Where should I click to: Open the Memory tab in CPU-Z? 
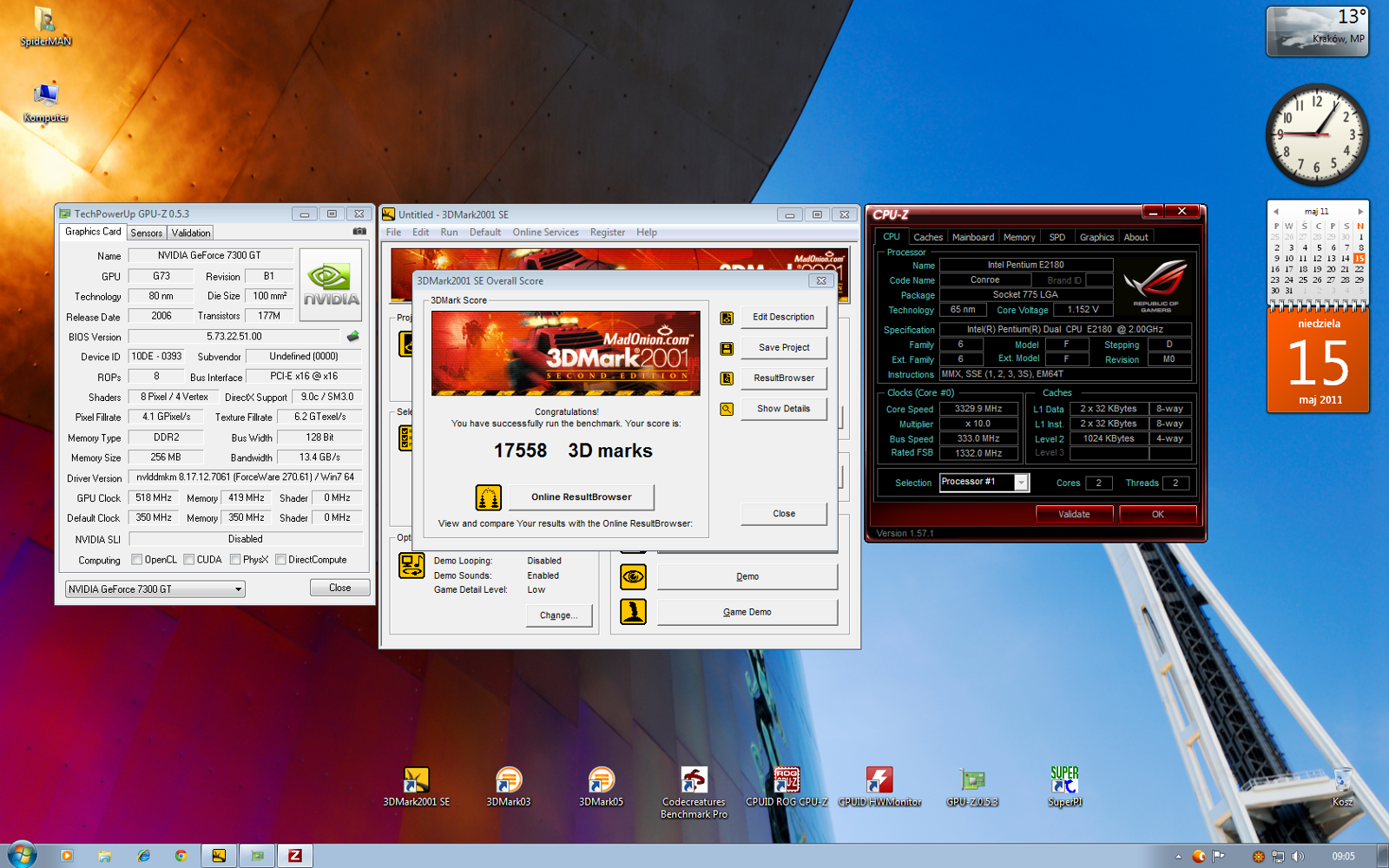(1019, 237)
